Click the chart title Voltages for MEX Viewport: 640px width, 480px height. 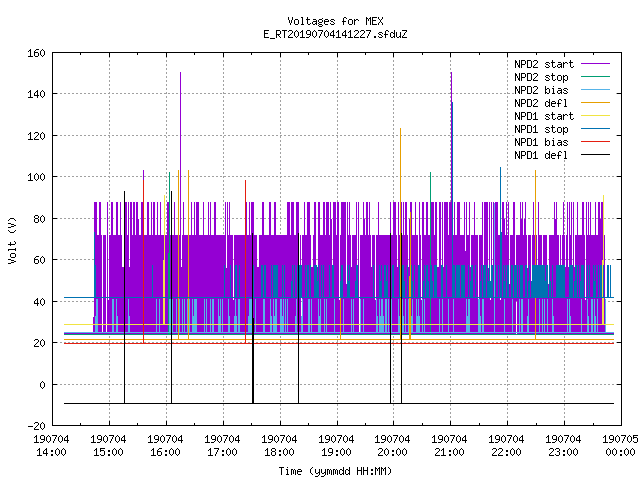pyautogui.click(x=335, y=21)
